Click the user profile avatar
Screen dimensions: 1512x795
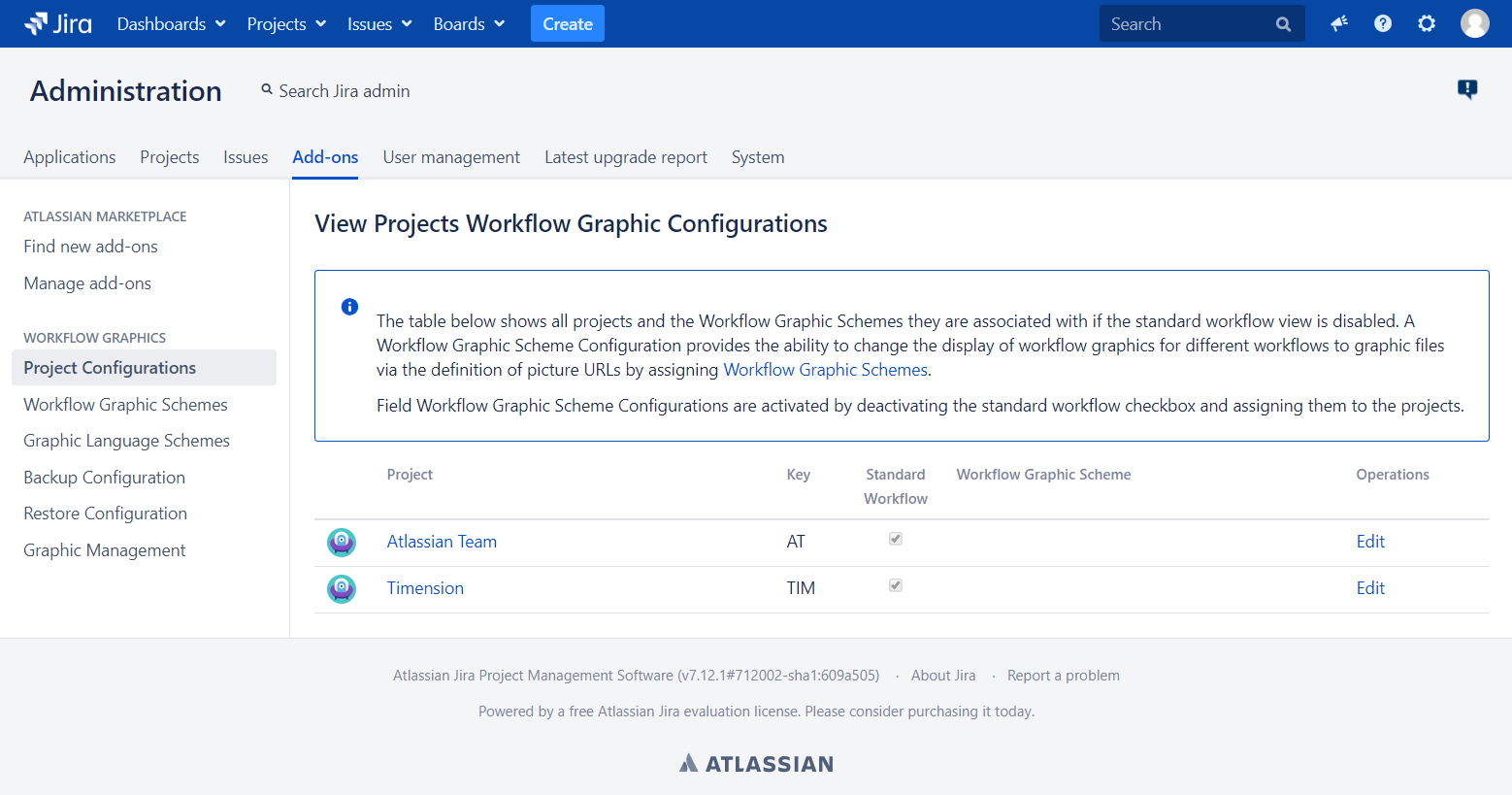pos(1474,23)
